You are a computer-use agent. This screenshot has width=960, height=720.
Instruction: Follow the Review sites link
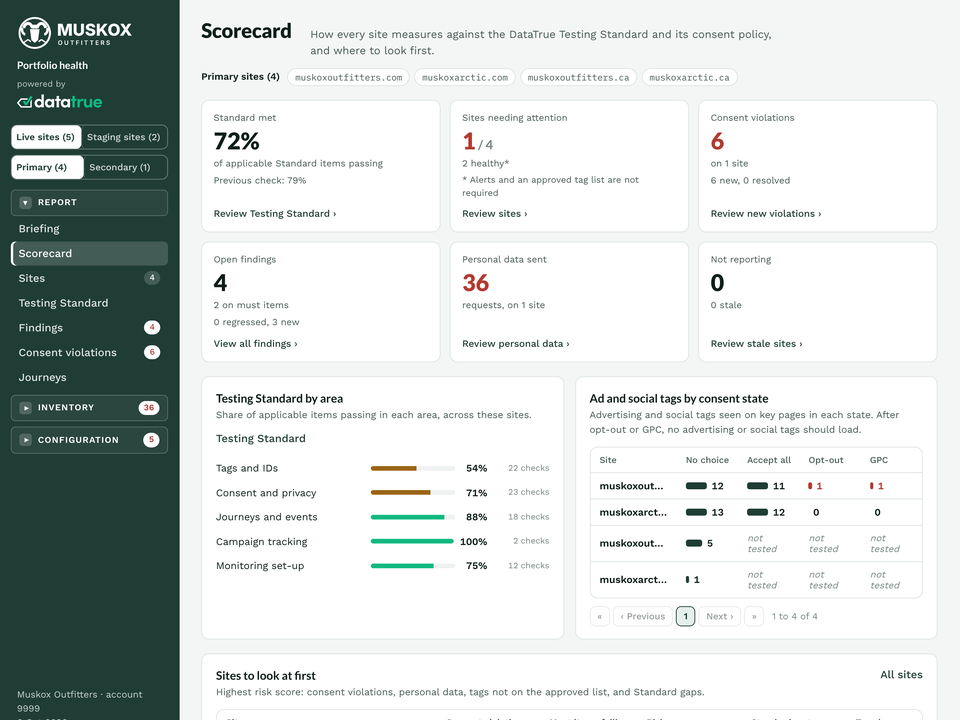click(495, 214)
